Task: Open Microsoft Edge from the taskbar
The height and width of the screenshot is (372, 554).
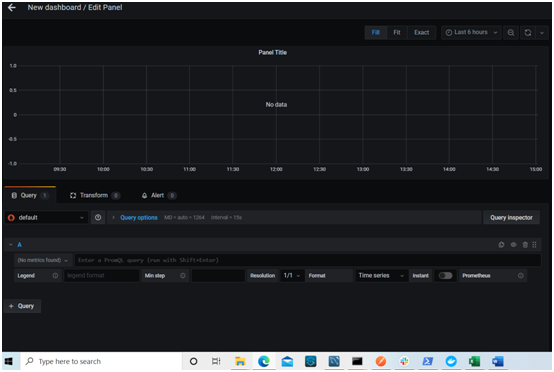Action: (264, 361)
